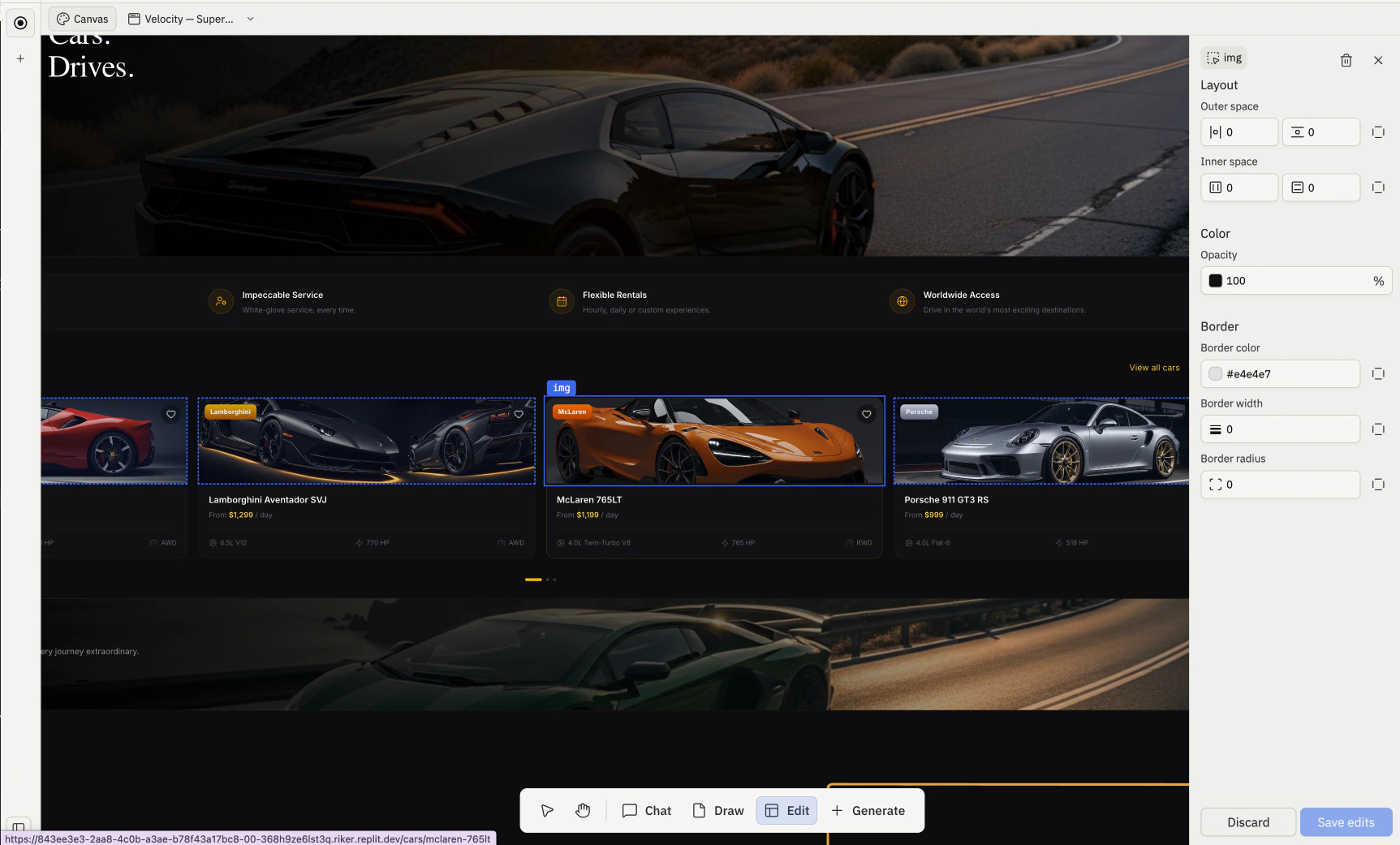Viewport: 1400px width, 845px height.
Task: Click the border color swatch #e4e4e7
Action: point(1215,374)
